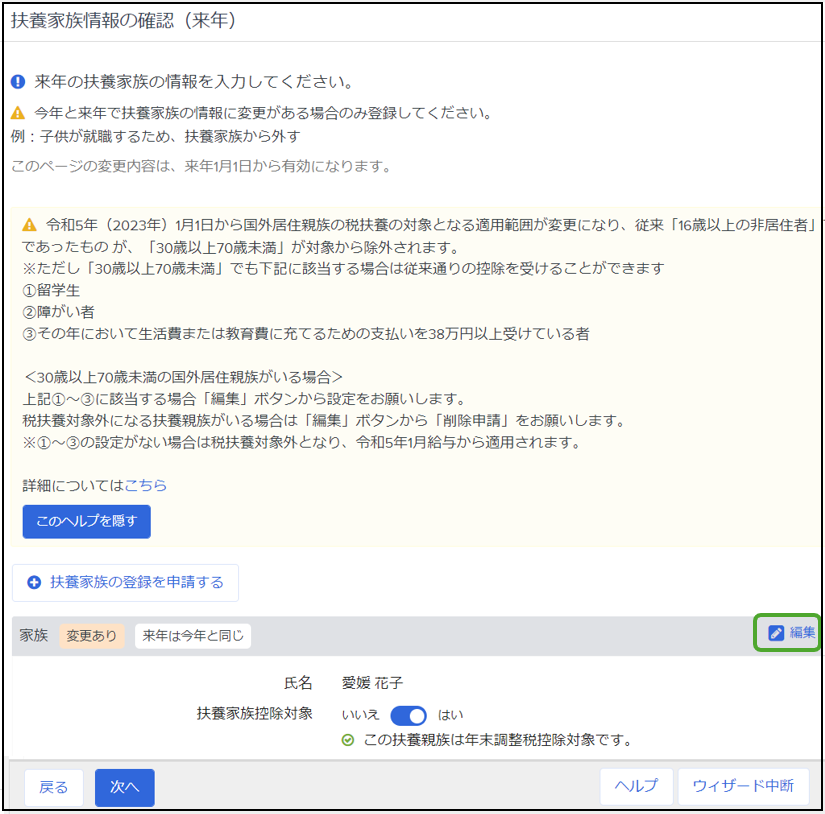Click the line ①留学生

[51, 290]
